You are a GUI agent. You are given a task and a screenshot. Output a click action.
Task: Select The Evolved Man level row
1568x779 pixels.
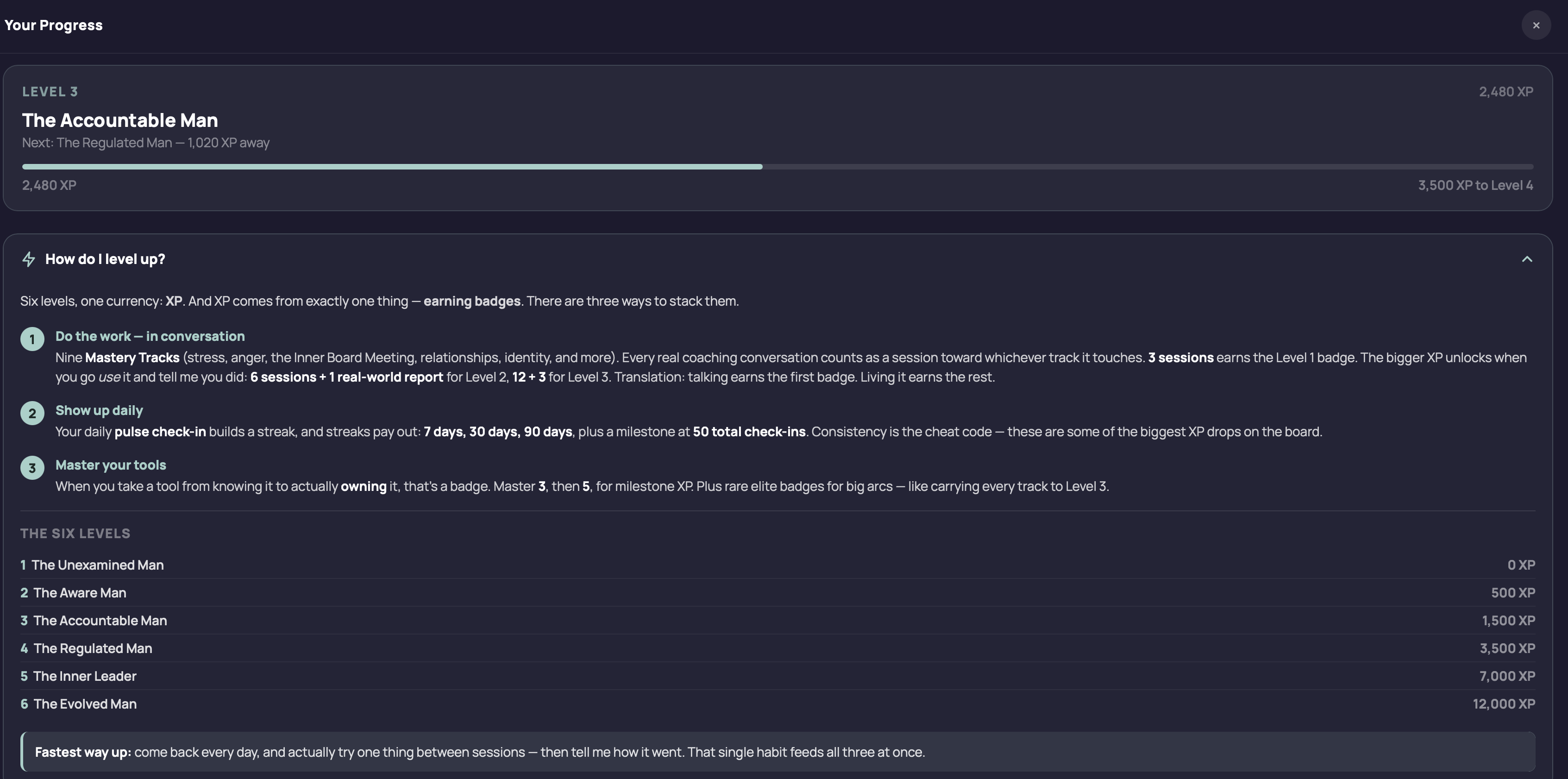[778, 704]
